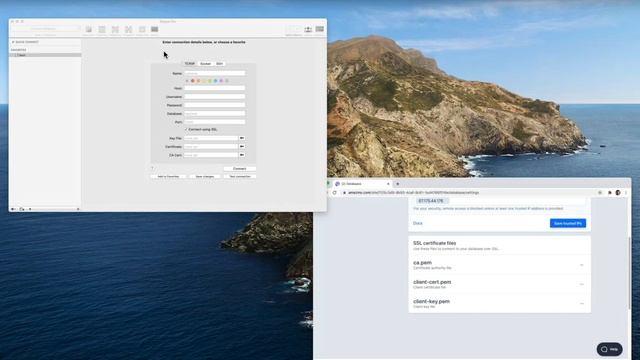The width and height of the screenshot is (640, 360).
Task: Download the client-key.pem file
Action: tap(582, 303)
